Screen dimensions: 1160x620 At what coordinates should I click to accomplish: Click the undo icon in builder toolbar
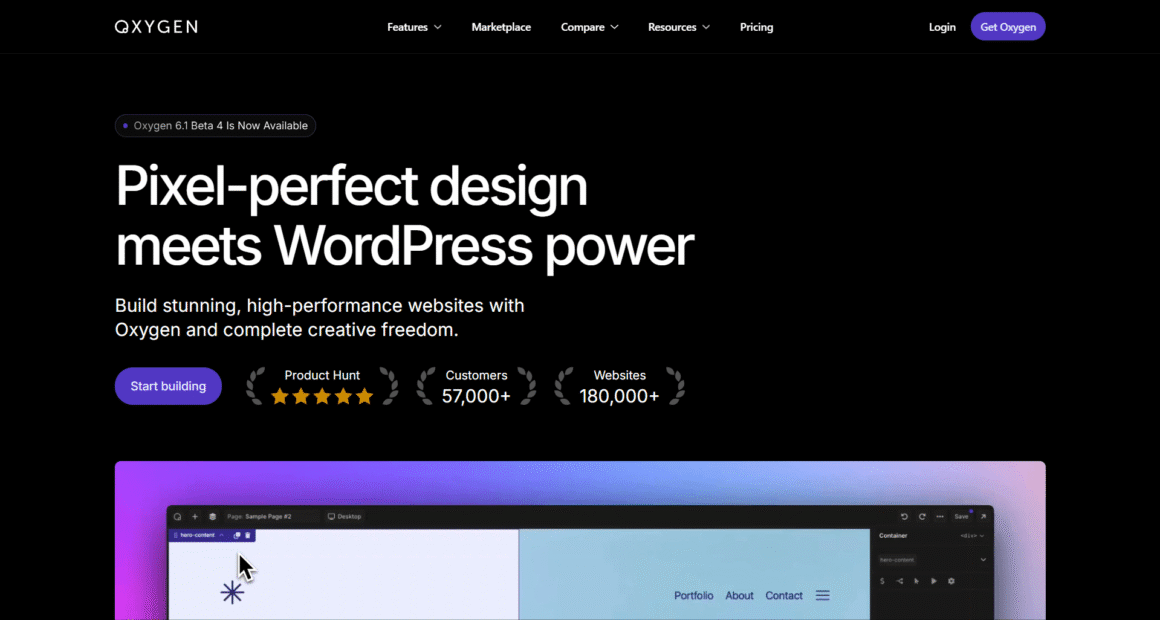[904, 516]
